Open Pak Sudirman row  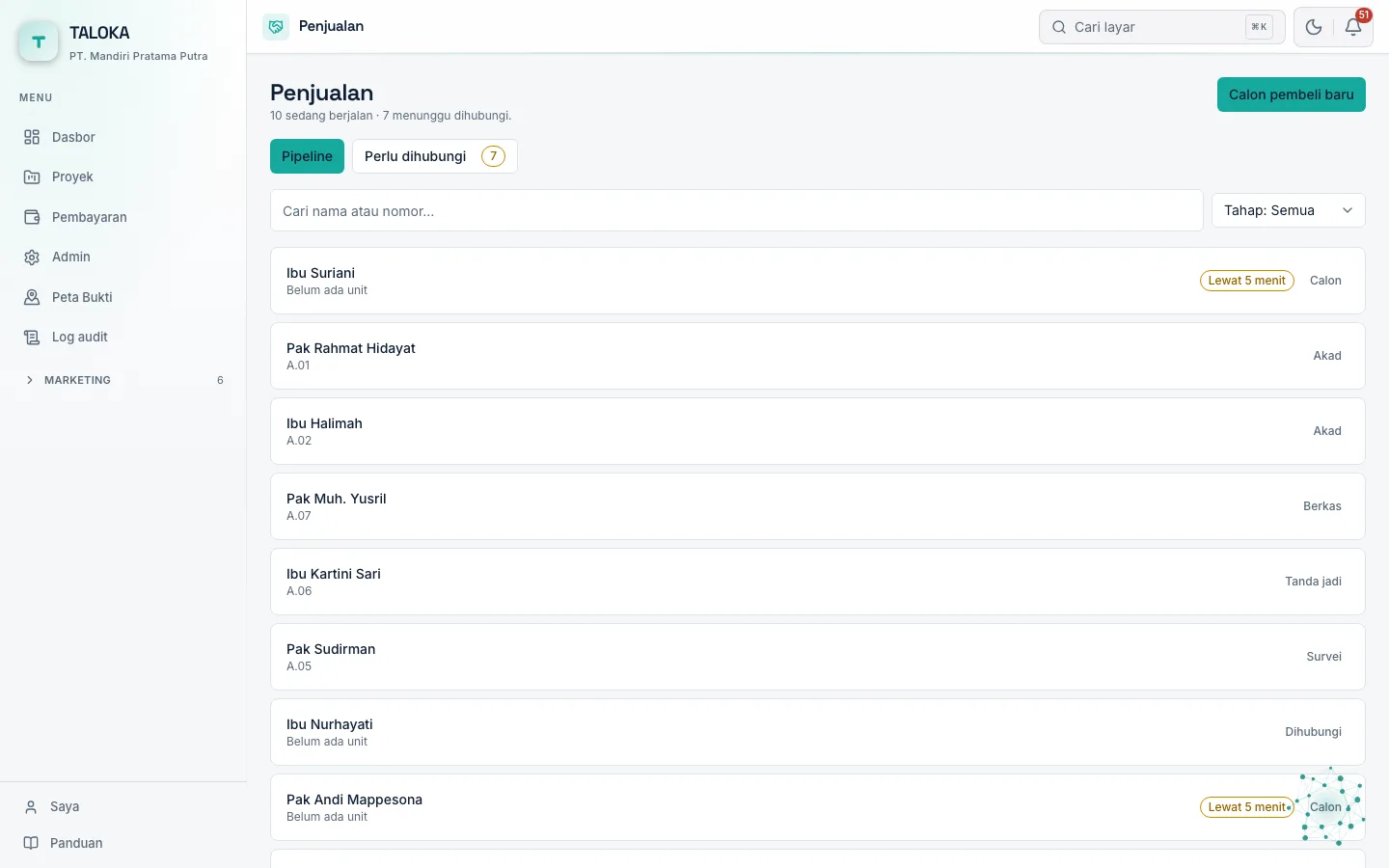(x=818, y=657)
